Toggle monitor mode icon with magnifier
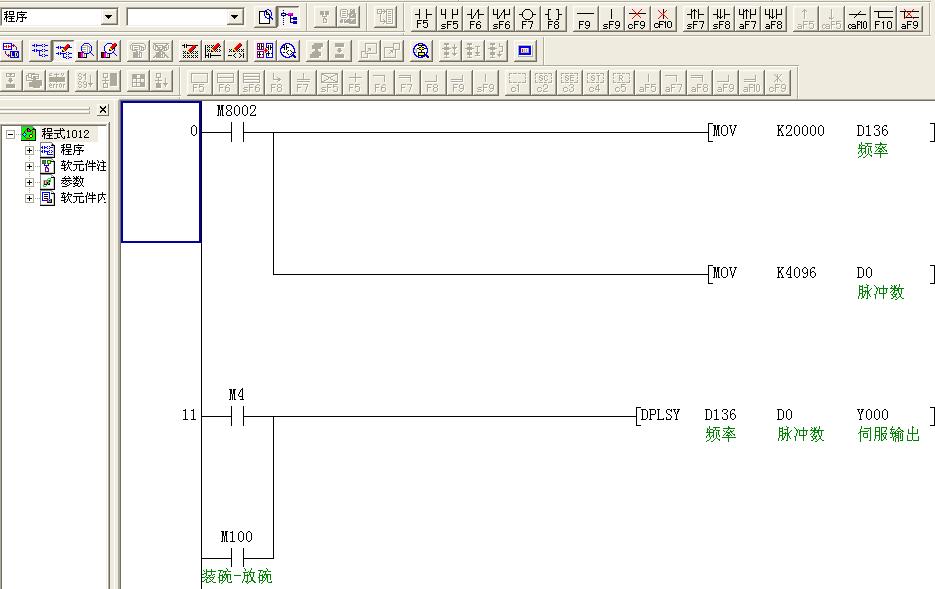Viewport: 935px width, 589px height. click(x=87, y=50)
